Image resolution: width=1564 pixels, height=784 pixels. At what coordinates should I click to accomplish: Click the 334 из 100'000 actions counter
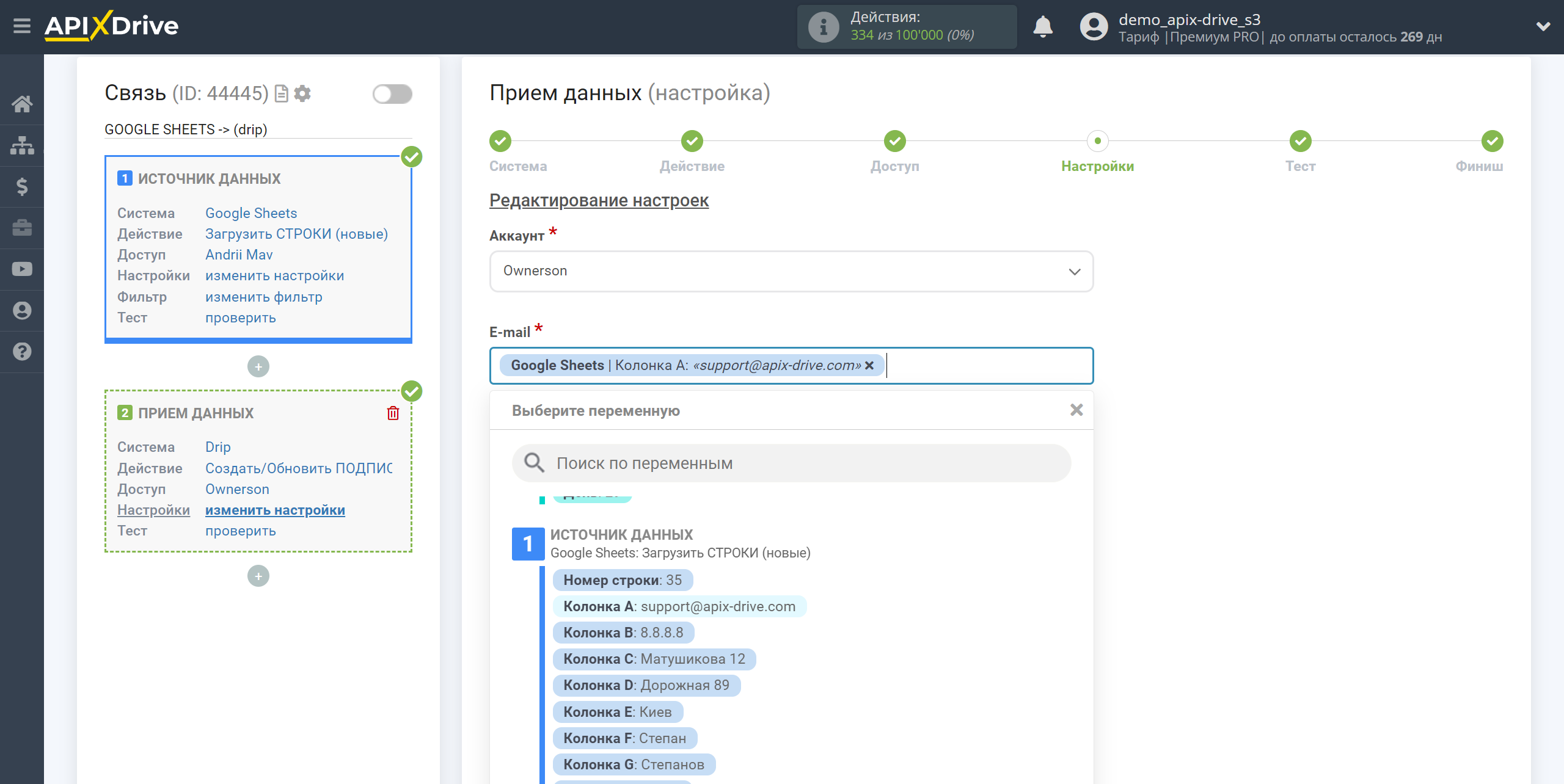(x=912, y=35)
